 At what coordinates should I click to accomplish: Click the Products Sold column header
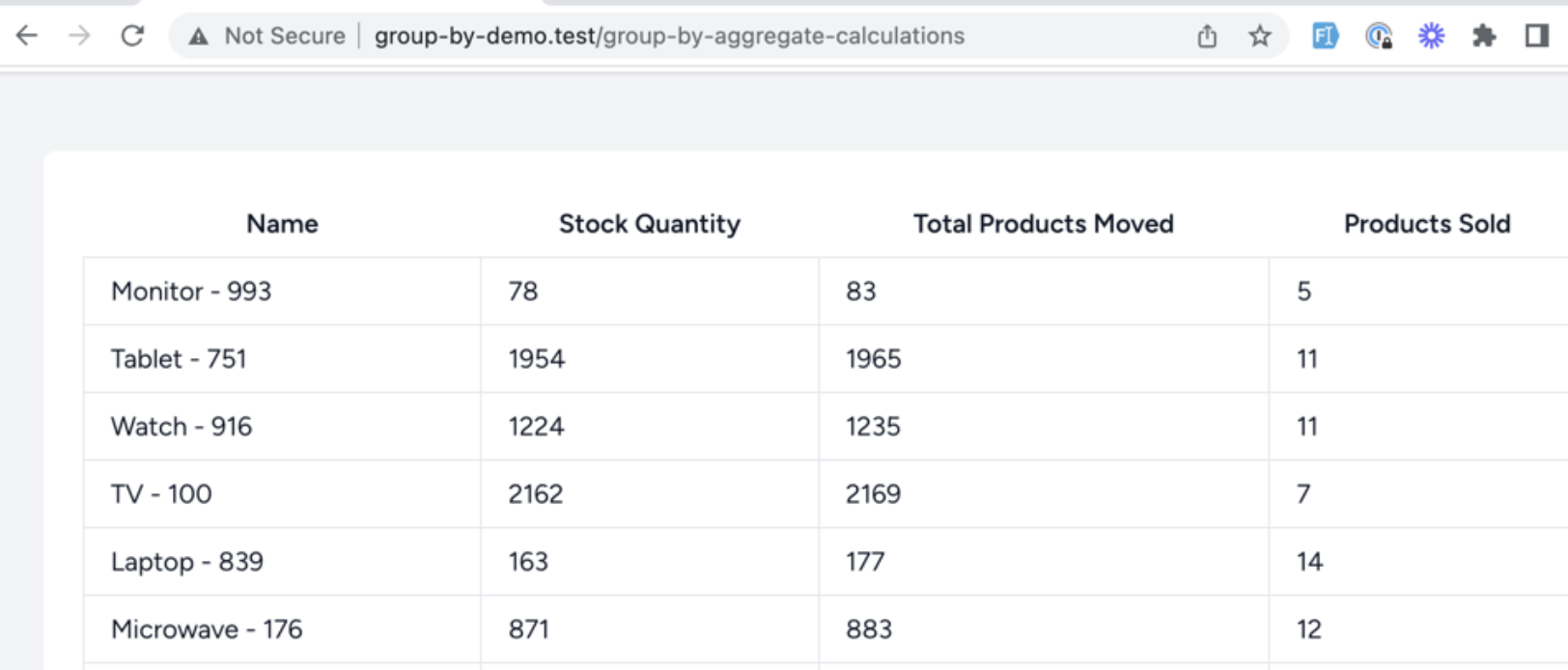(1427, 224)
